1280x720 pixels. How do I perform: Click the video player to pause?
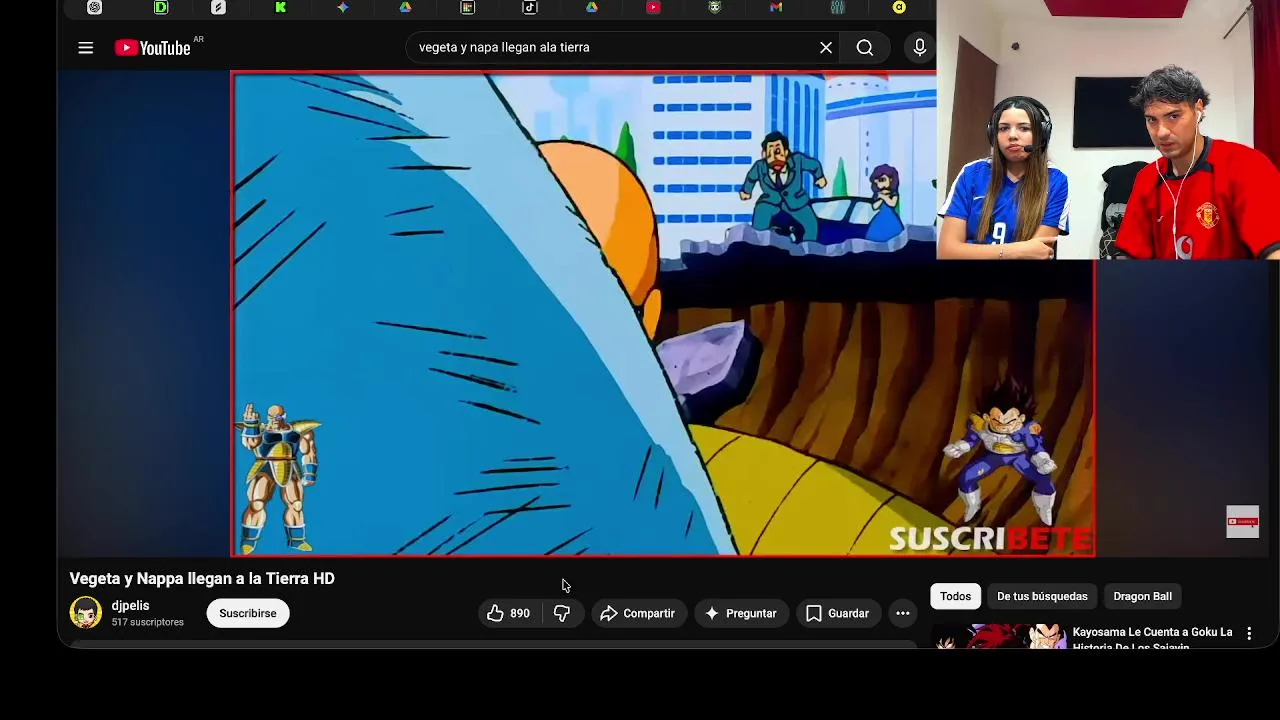click(x=584, y=313)
